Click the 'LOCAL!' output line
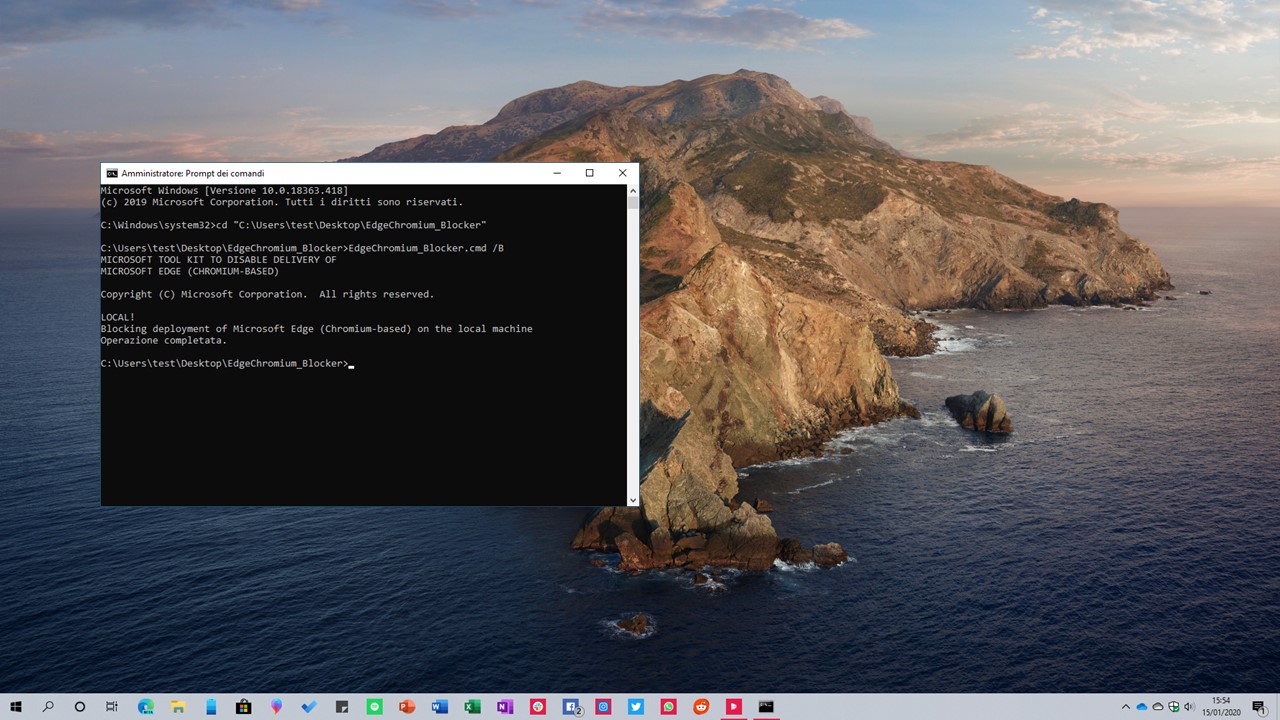Image resolution: width=1280 pixels, height=720 pixels. [x=118, y=317]
